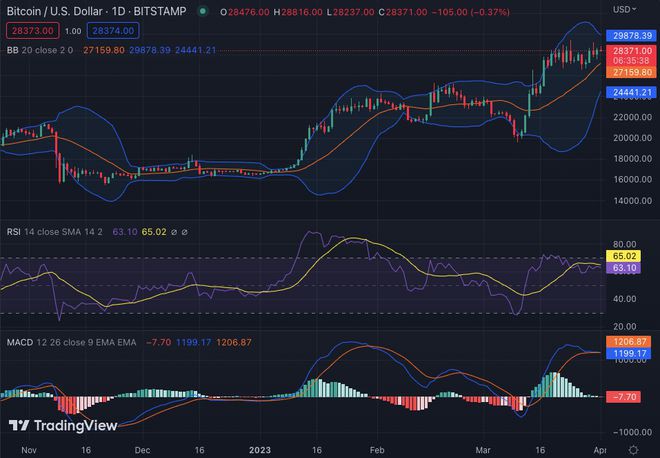Image resolution: width=660 pixels, height=458 pixels.
Task: Click the chart settings gear icon
Action: (x=633, y=450)
